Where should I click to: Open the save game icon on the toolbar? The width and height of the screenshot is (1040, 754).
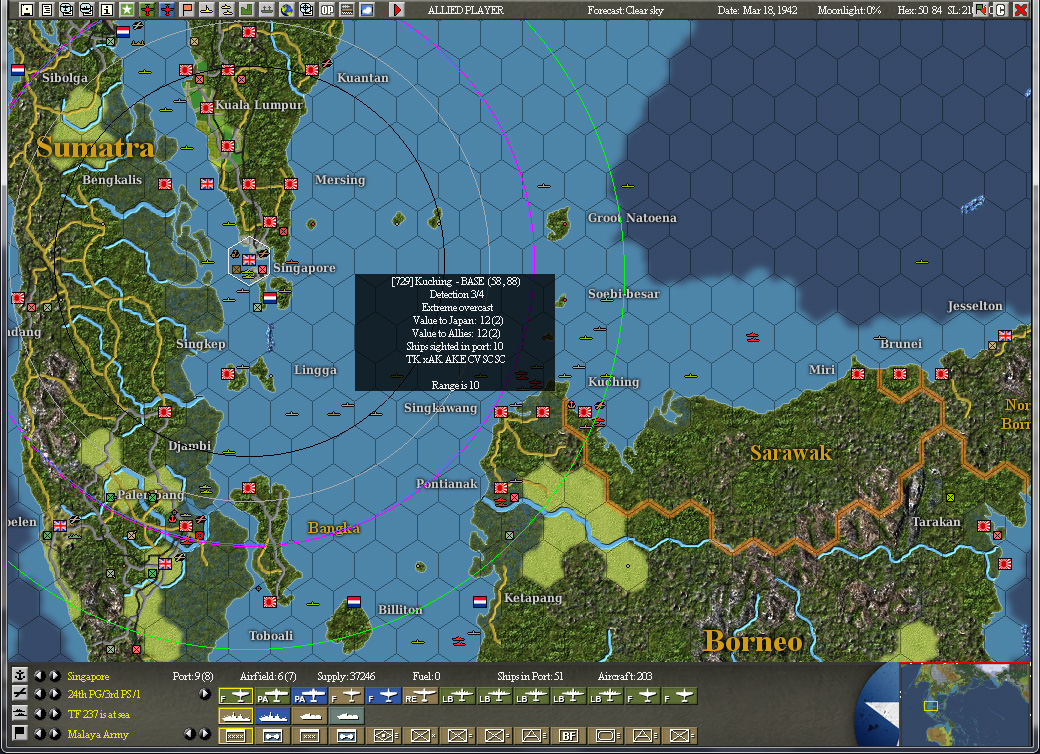[27, 9]
